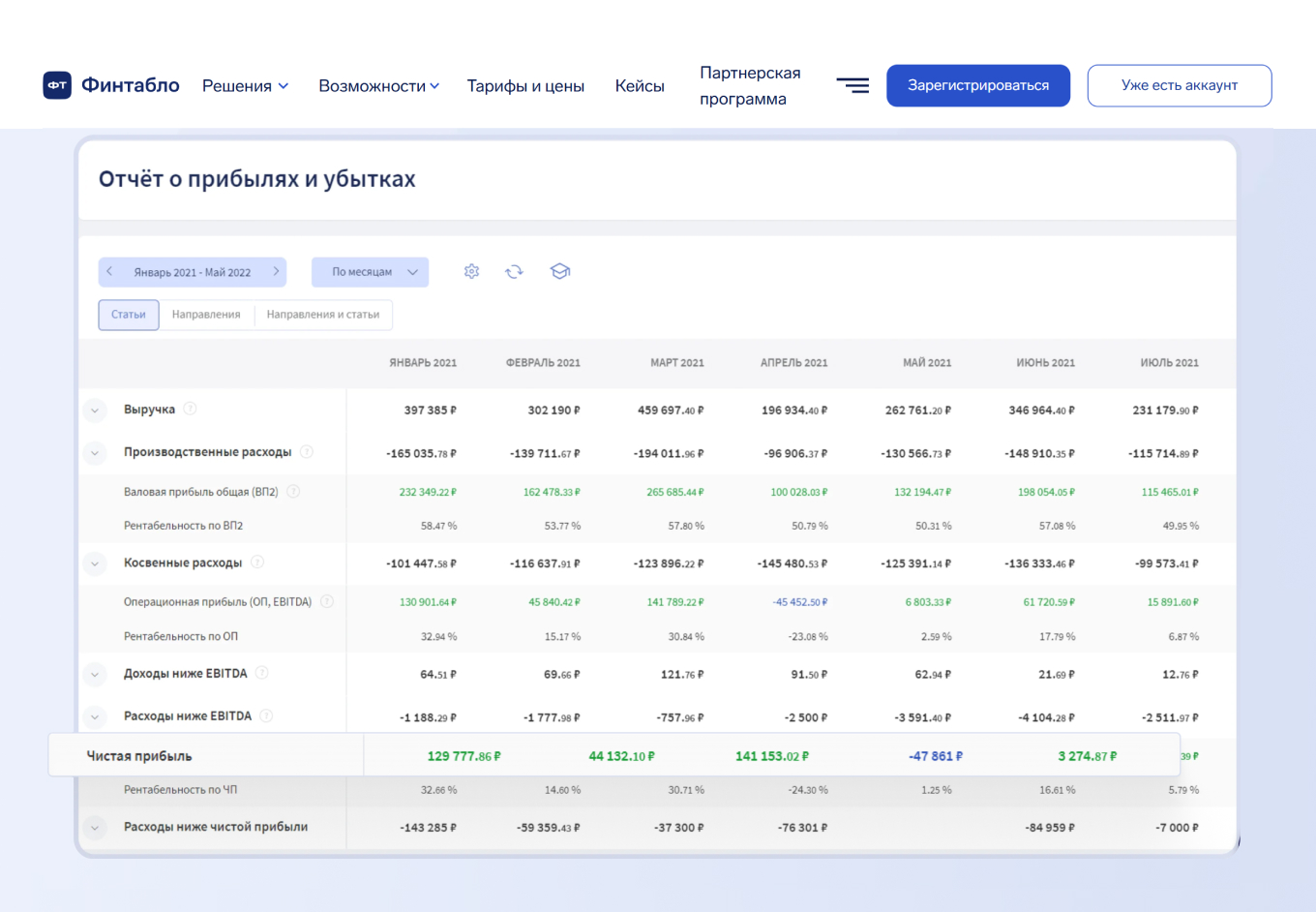
Task: Click the Зарегистрироваться button
Action: 977,85
